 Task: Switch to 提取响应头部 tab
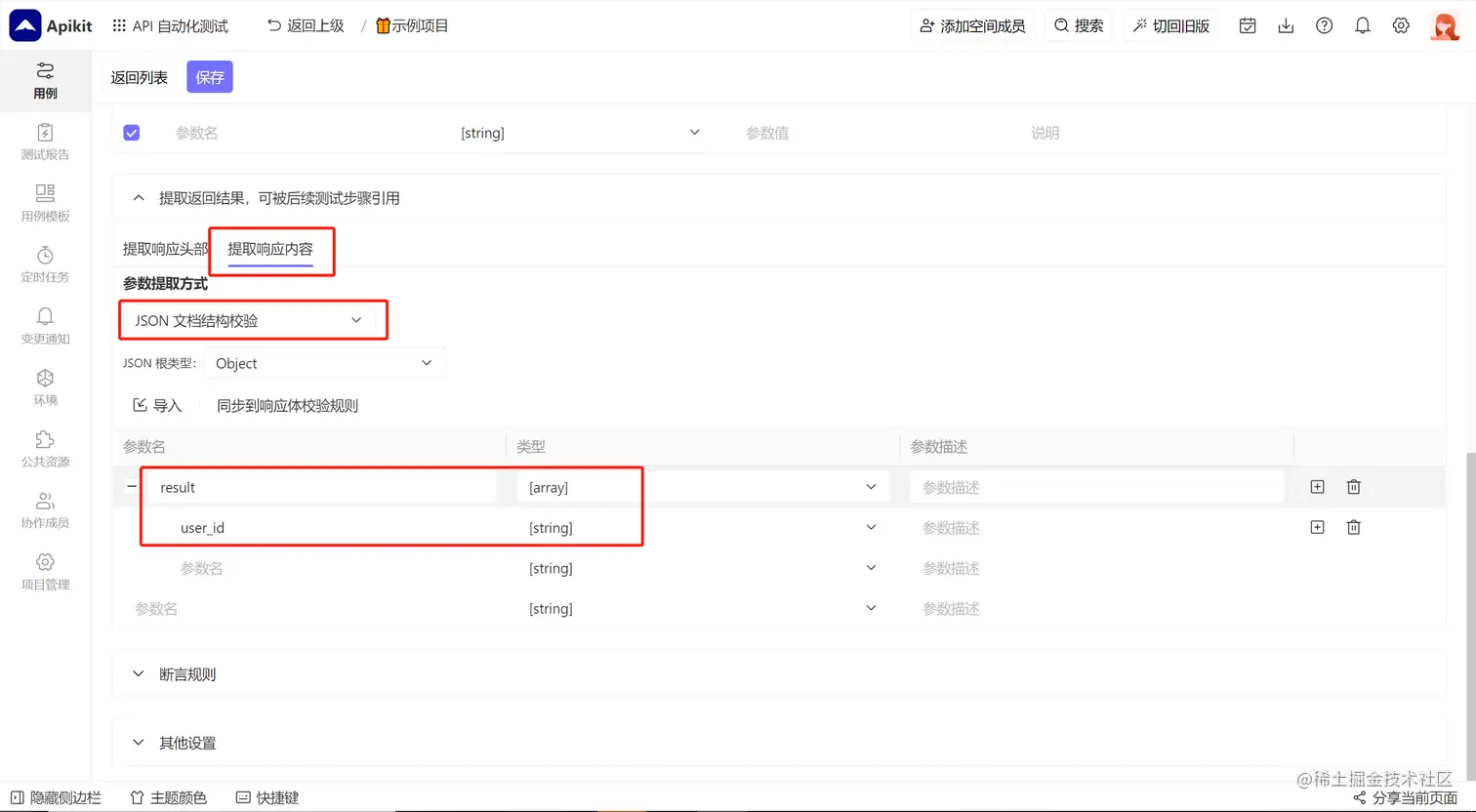(166, 249)
